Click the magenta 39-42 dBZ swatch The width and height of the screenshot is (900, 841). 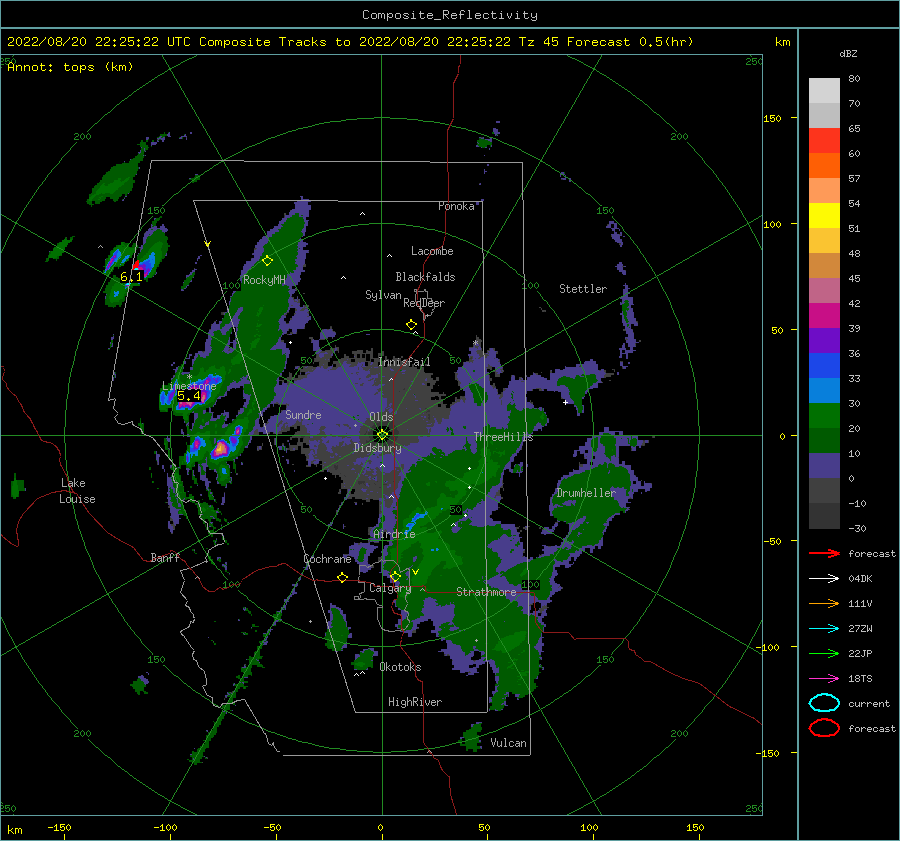pos(824,316)
